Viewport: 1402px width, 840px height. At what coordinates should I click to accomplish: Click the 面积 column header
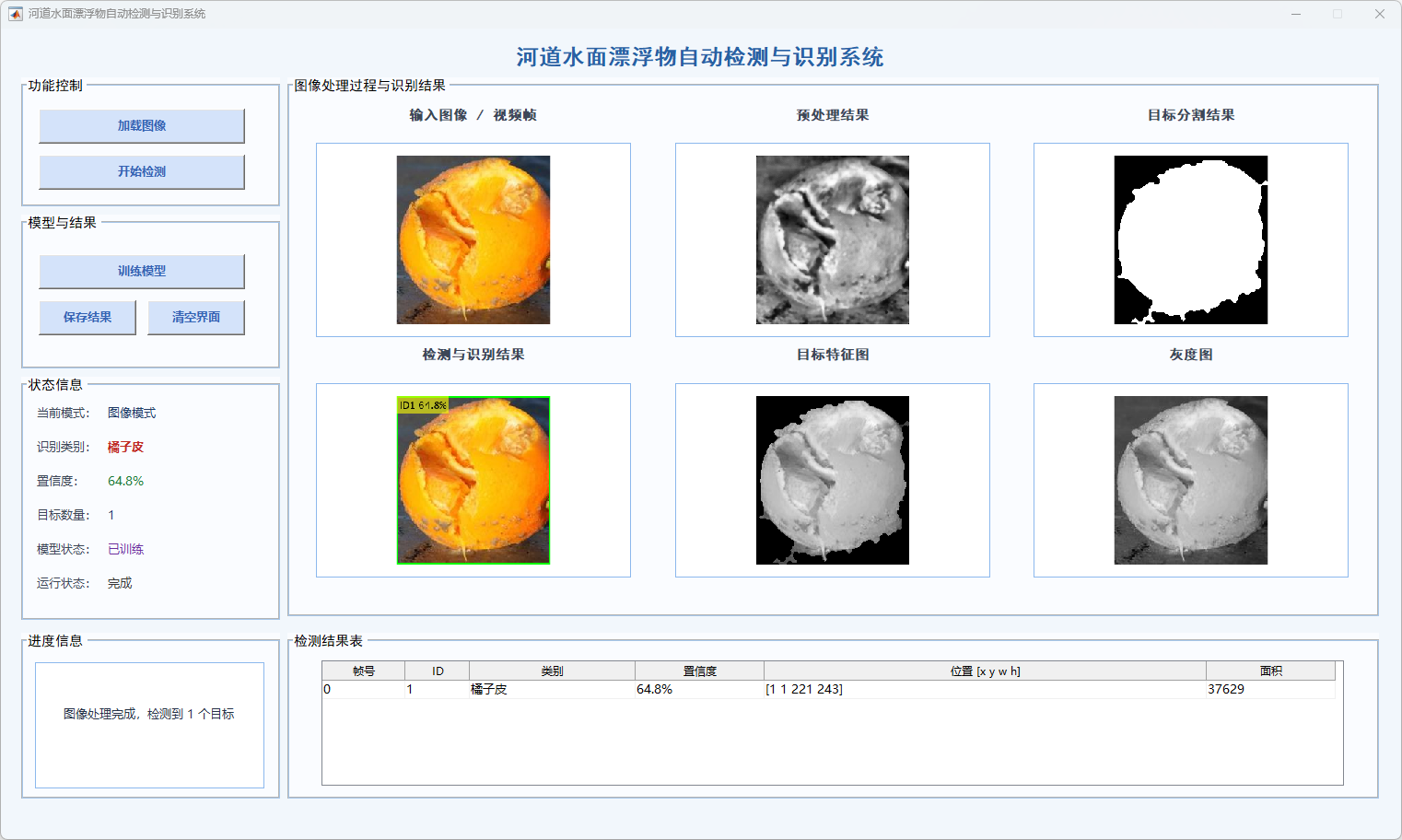pos(1270,671)
